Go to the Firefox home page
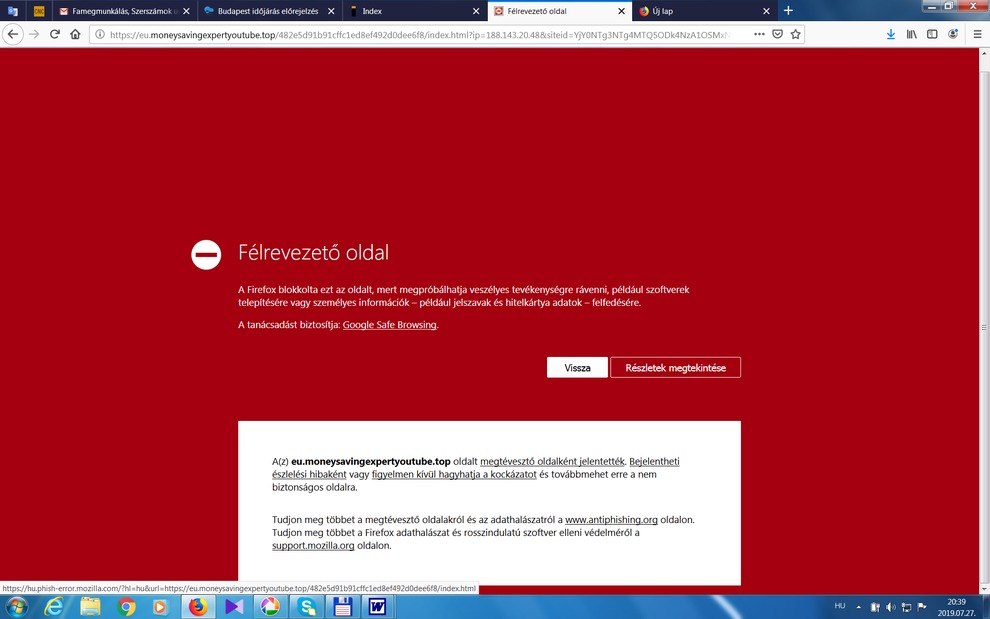The height and width of the screenshot is (619, 990). coord(75,34)
